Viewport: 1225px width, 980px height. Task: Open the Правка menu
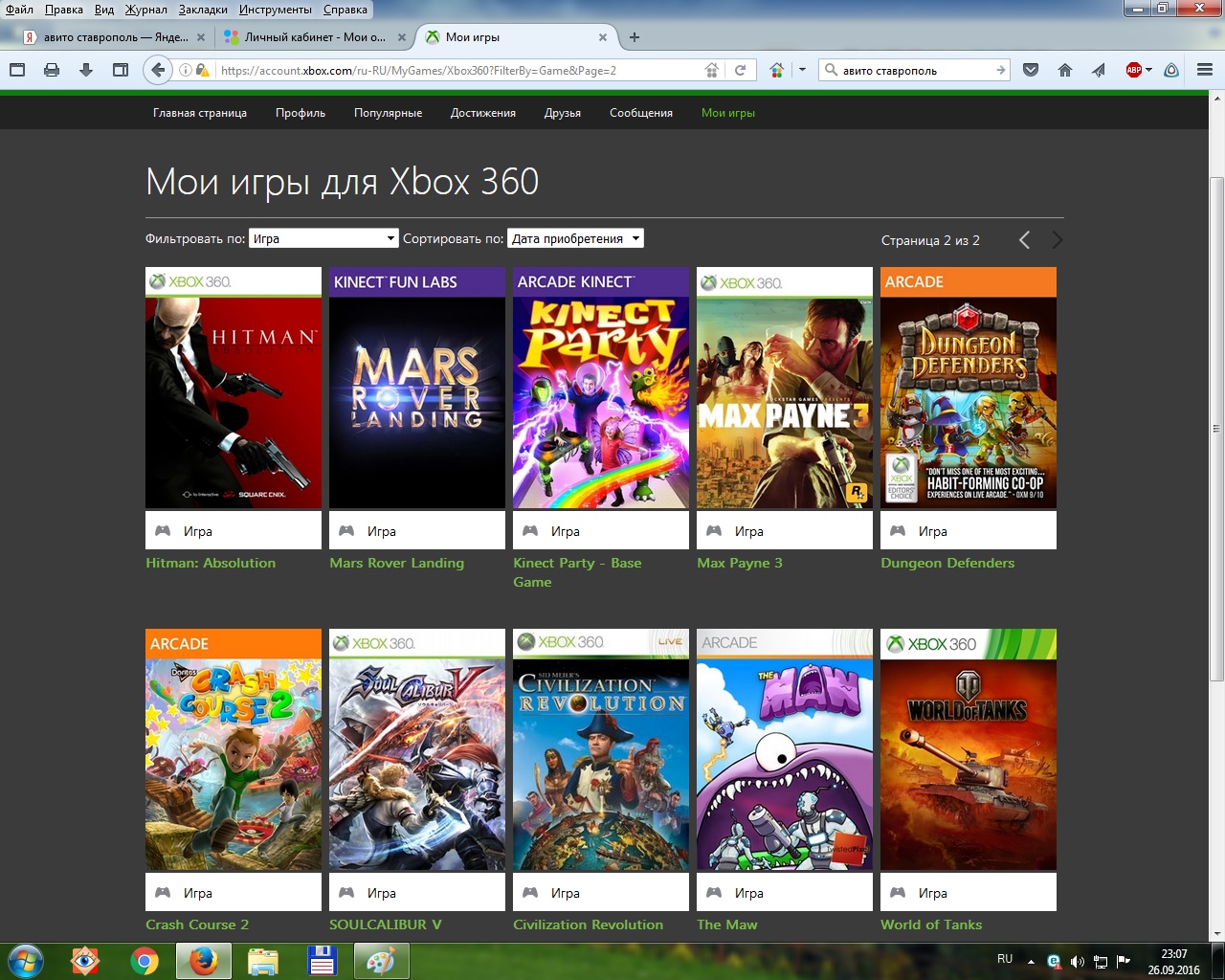click(63, 10)
